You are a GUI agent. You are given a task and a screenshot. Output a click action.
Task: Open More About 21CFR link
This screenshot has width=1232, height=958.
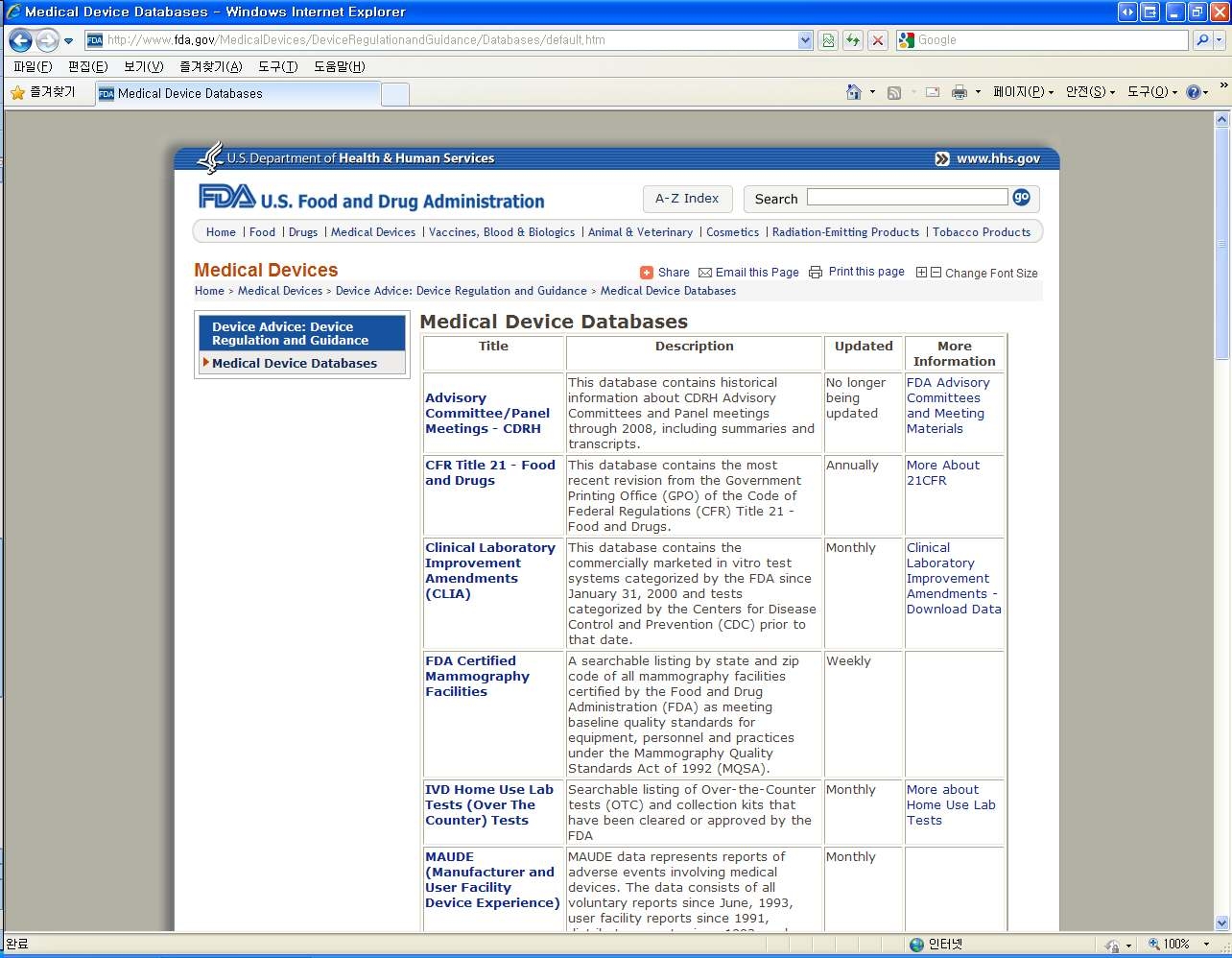point(943,472)
